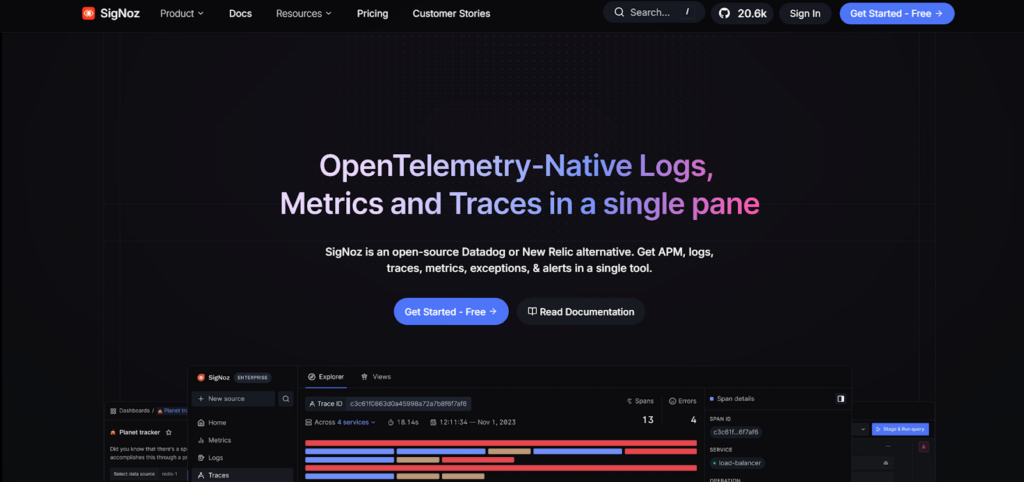Open the 4 services dropdown
1024x482 pixels.
(356, 422)
